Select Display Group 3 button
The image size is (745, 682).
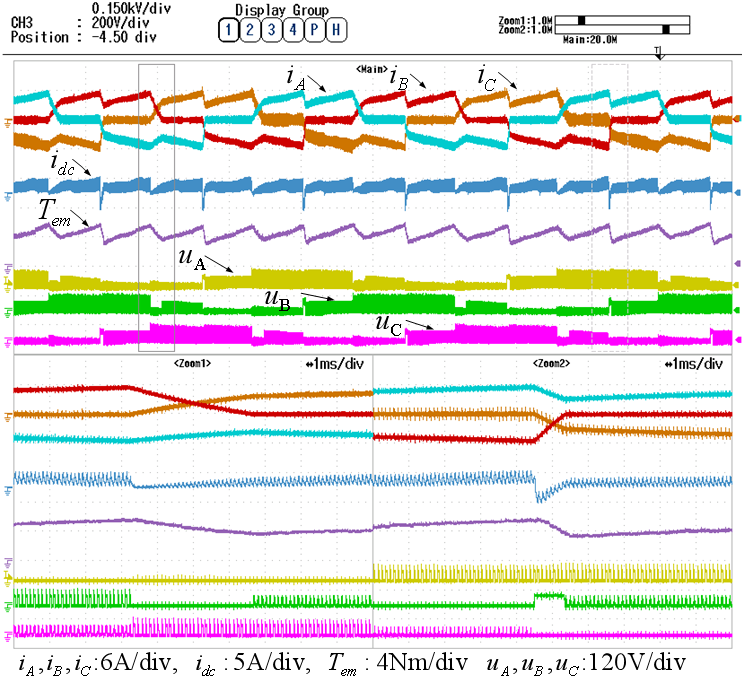click(x=271, y=30)
